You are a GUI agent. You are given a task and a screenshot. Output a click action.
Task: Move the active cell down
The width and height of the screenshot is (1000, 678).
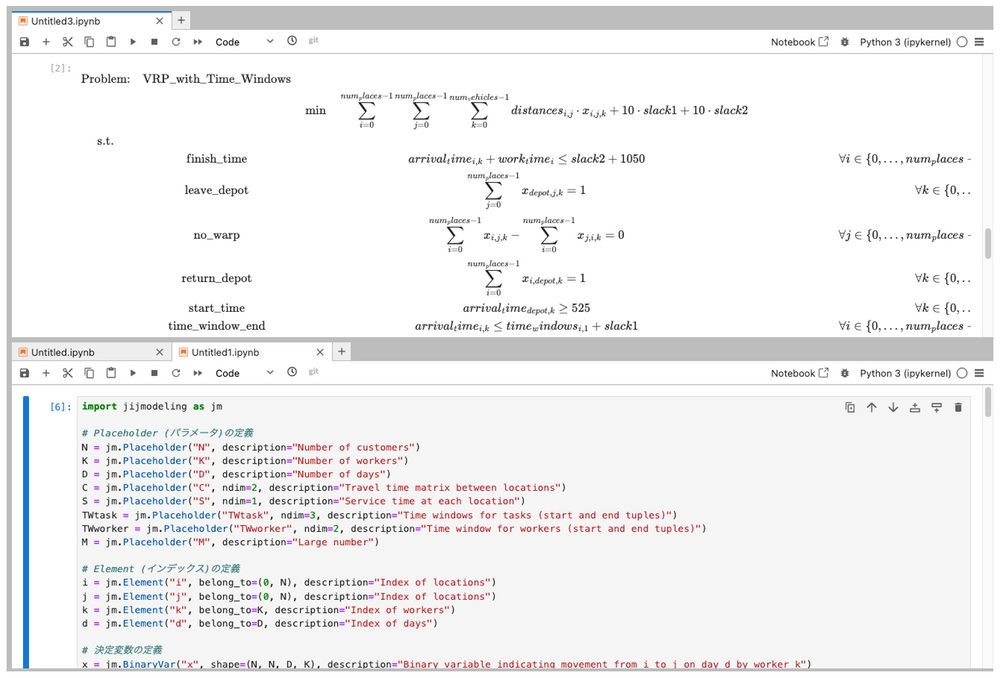(893, 407)
